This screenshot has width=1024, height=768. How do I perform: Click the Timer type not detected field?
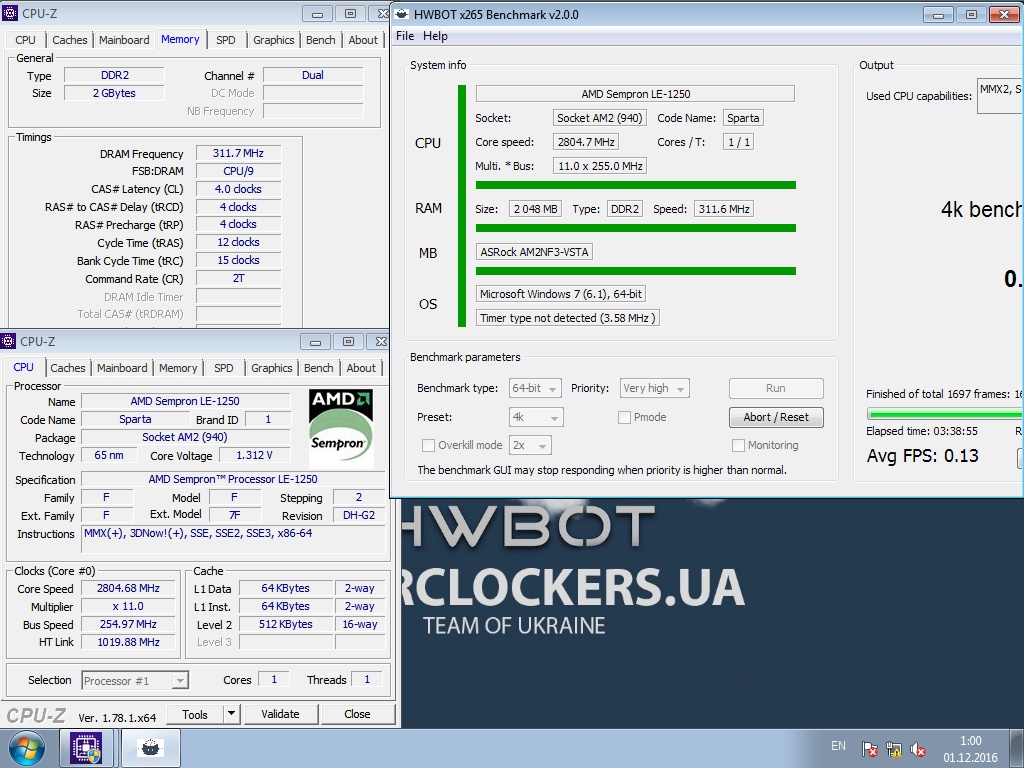[x=568, y=318]
